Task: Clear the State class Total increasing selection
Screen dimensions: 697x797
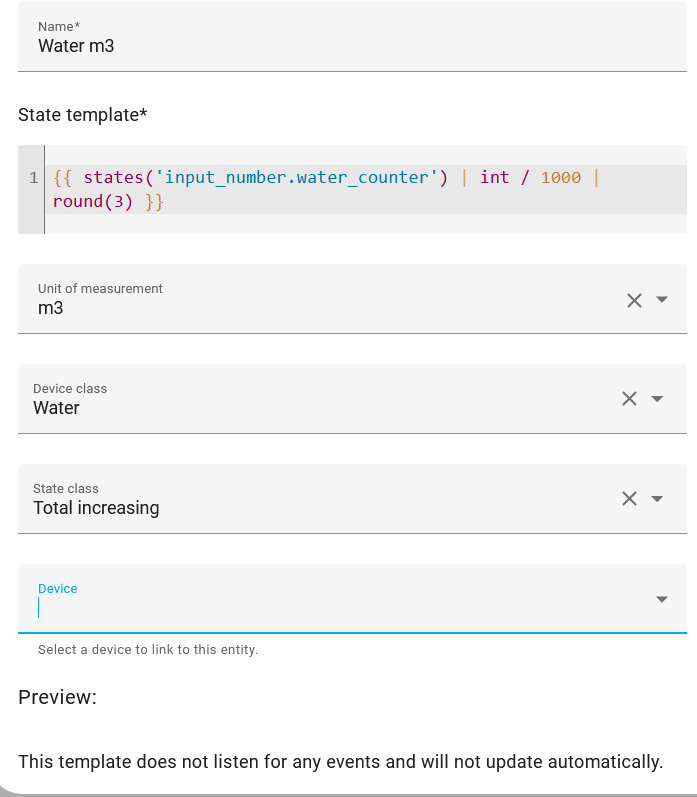Action: (629, 498)
